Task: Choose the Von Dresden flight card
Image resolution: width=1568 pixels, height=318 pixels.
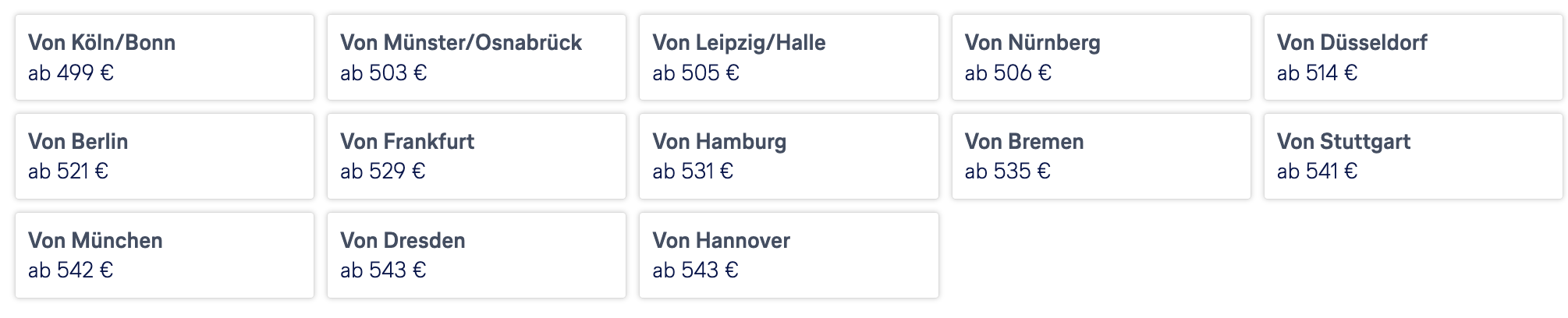Action: click(x=476, y=255)
